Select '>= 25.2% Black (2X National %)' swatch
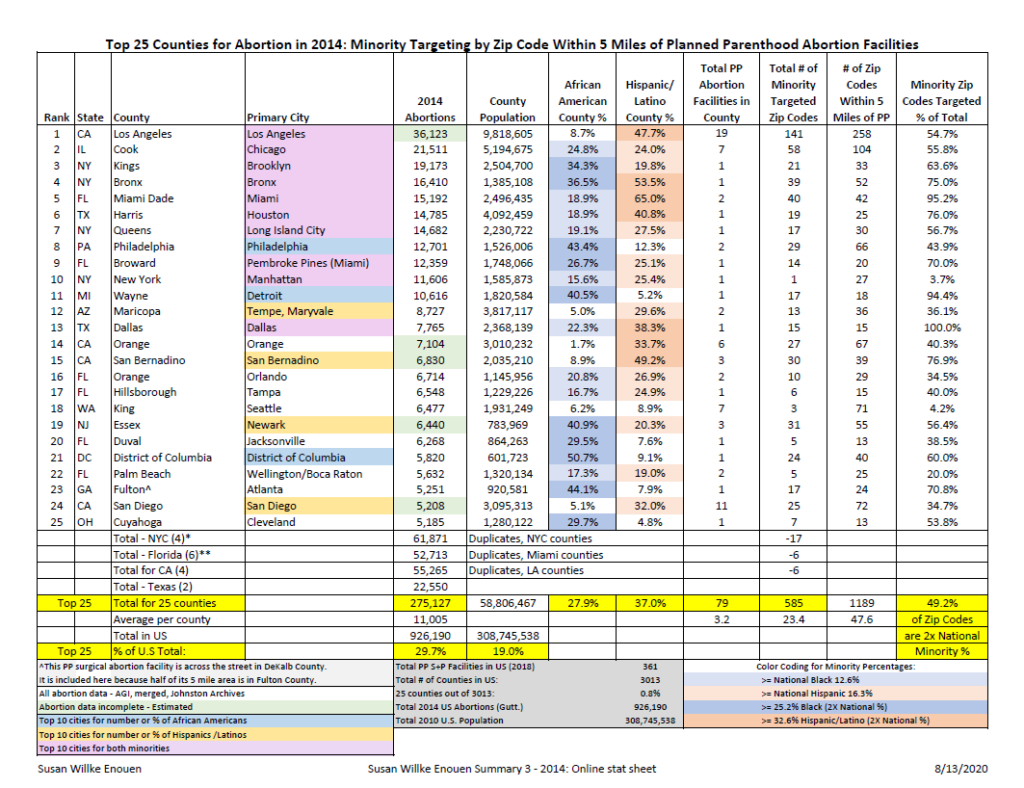 835,707
